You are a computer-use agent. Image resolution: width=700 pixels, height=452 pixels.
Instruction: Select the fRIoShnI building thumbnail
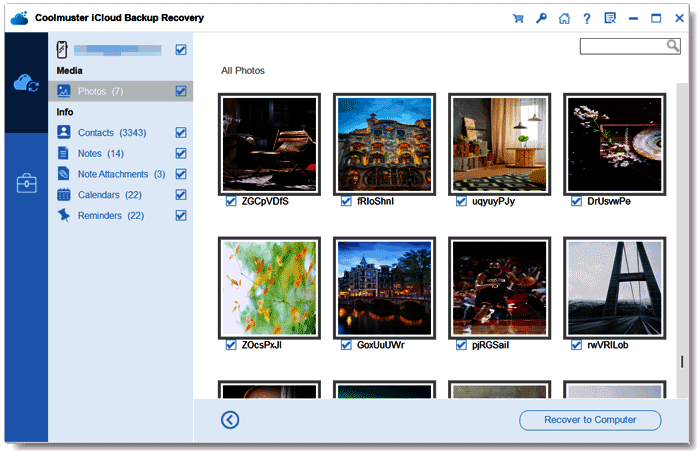384,144
